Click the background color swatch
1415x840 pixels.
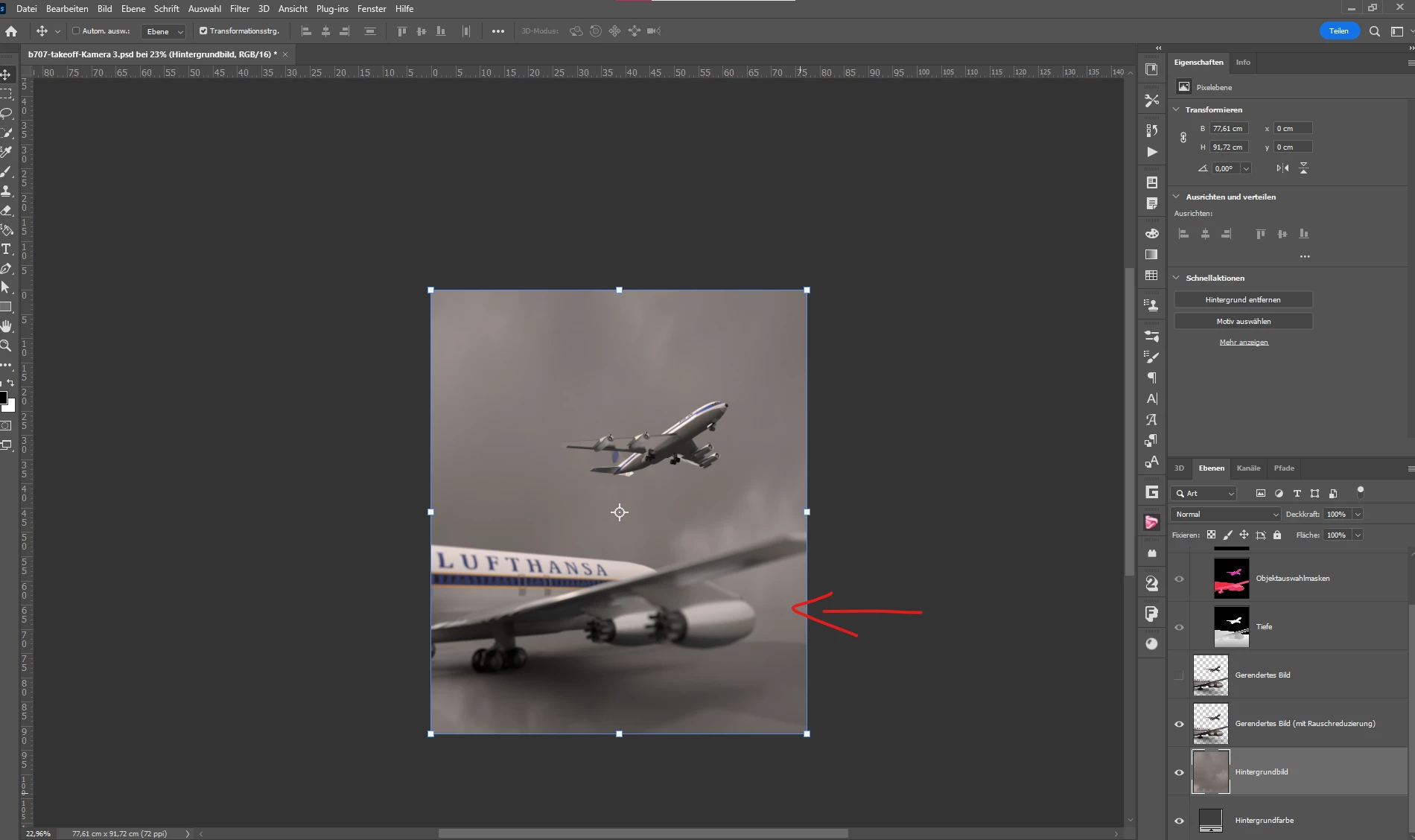(10, 407)
